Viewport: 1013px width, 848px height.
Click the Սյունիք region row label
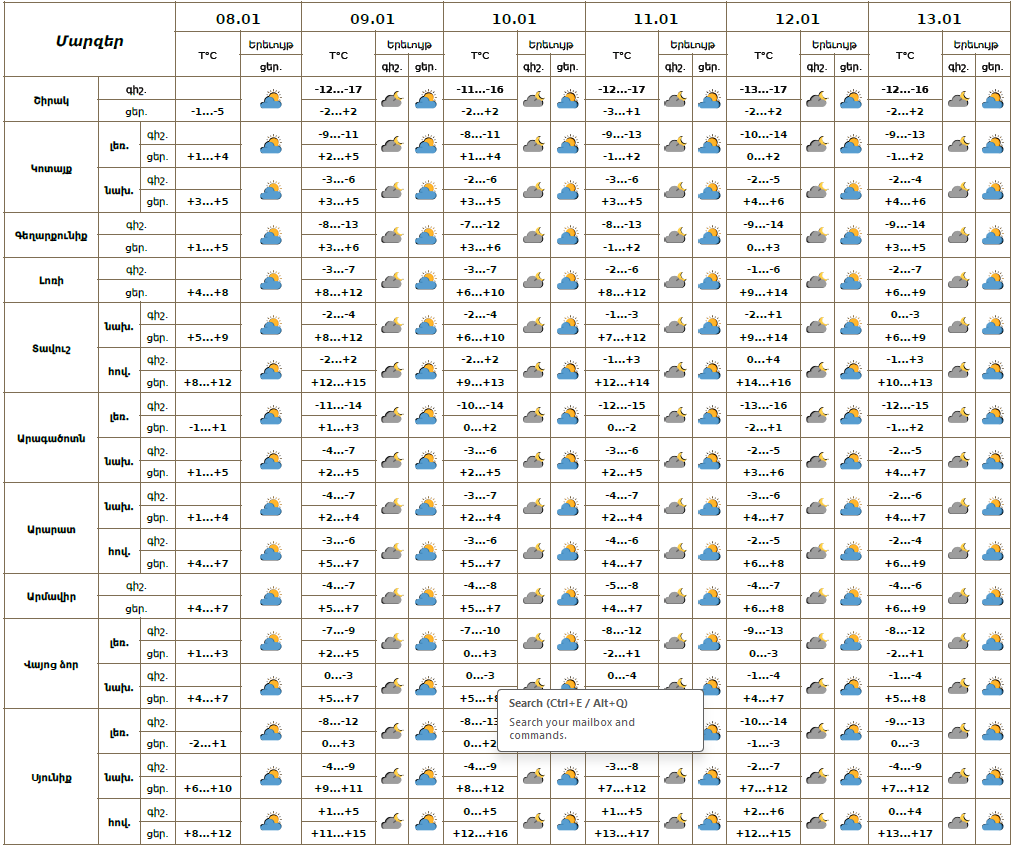51,777
